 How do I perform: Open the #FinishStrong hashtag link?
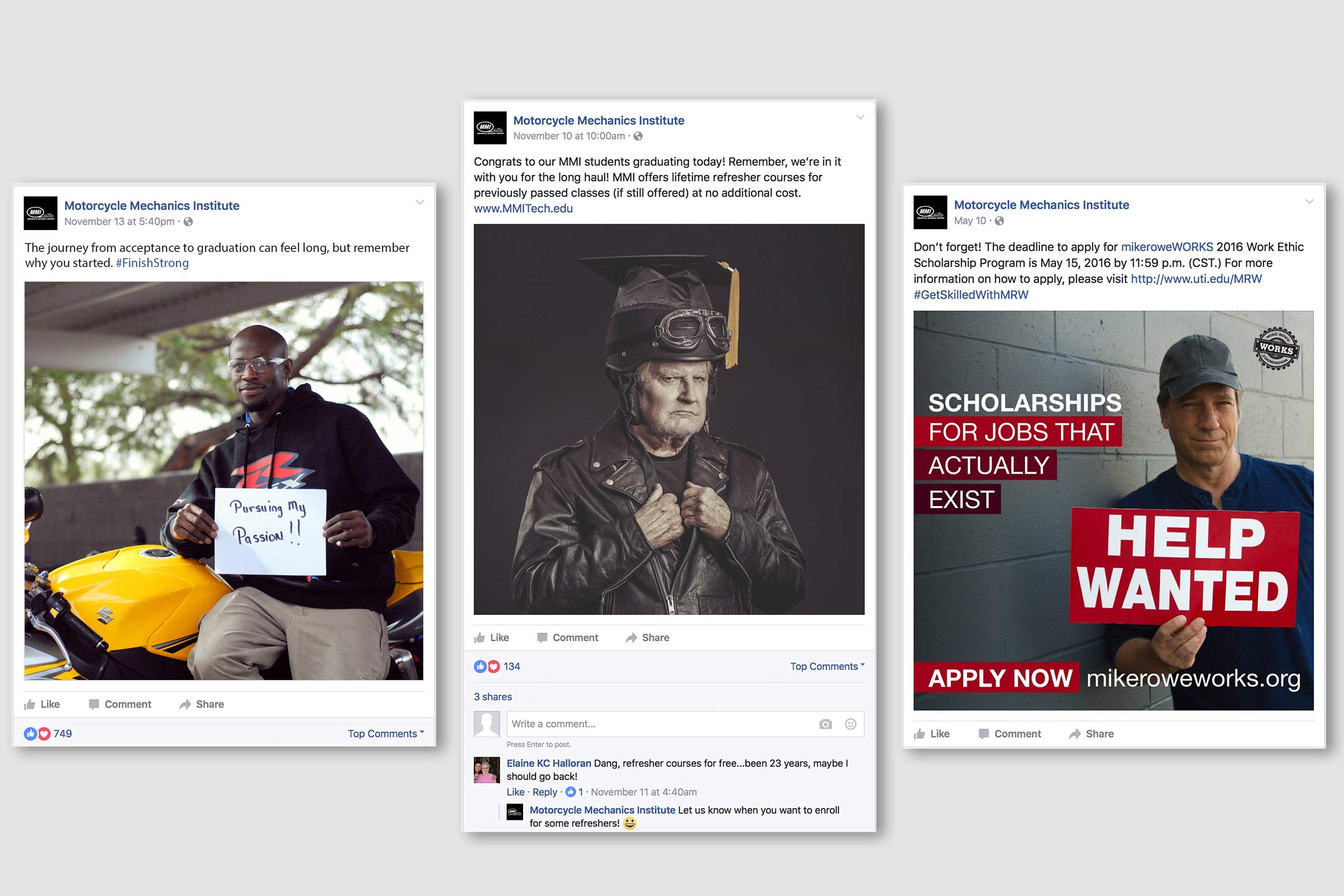tap(152, 263)
